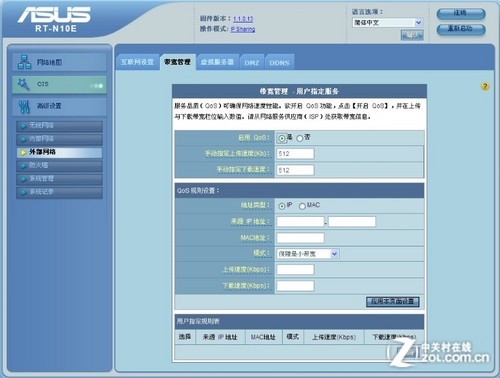Click the firmware version 1.1.0.13 link

pos(243,19)
